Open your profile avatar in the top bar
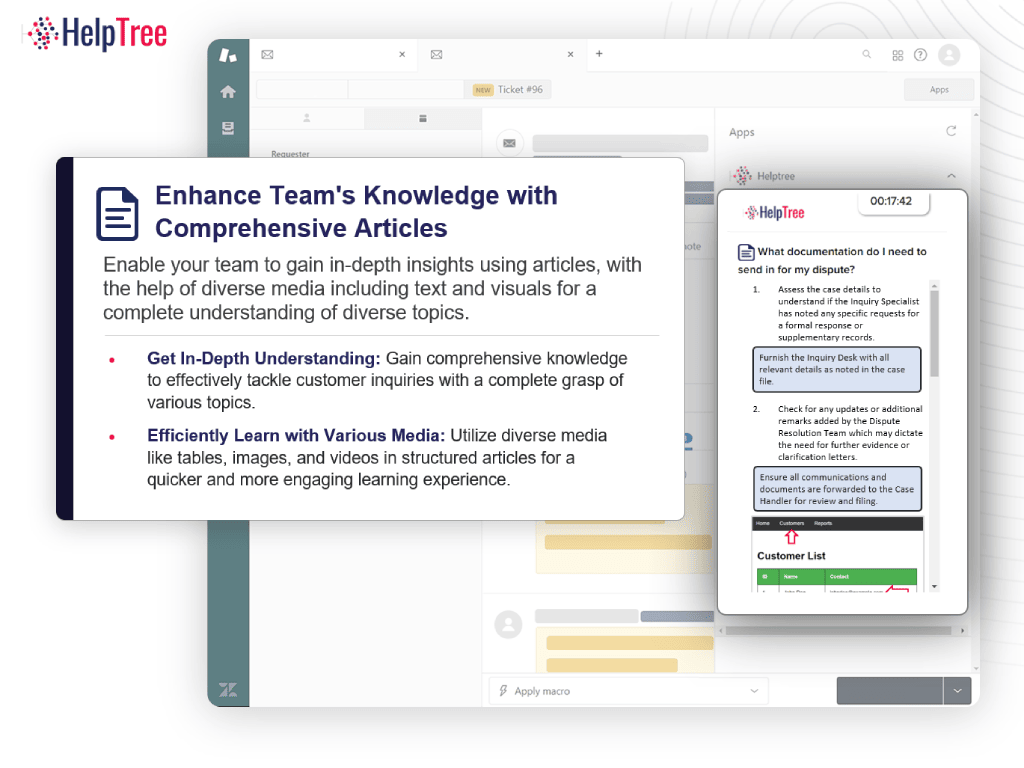The image size is (1024, 768). coord(948,55)
